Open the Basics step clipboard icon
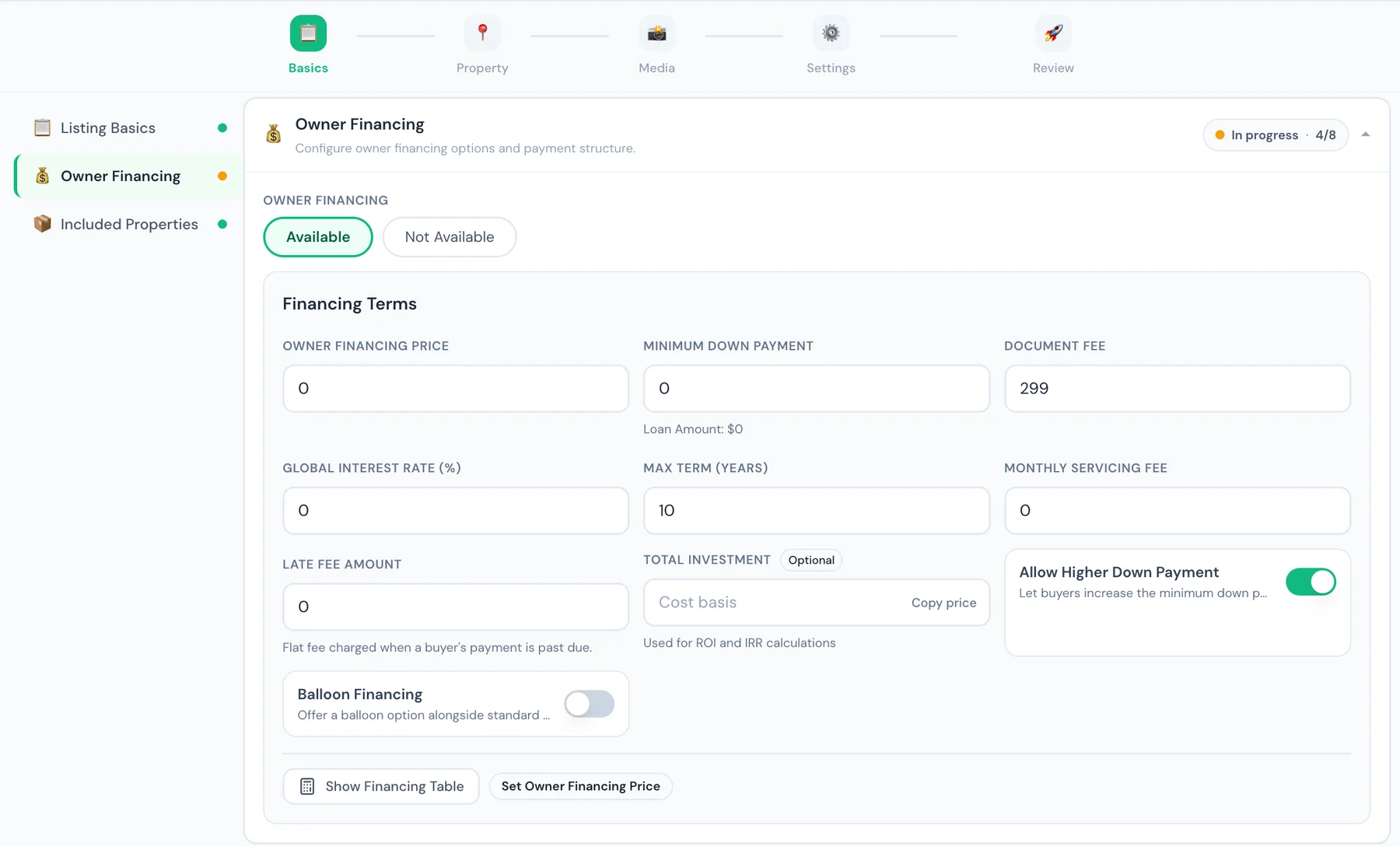Image resolution: width=1400 pixels, height=846 pixels. pyautogui.click(x=308, y=33)
